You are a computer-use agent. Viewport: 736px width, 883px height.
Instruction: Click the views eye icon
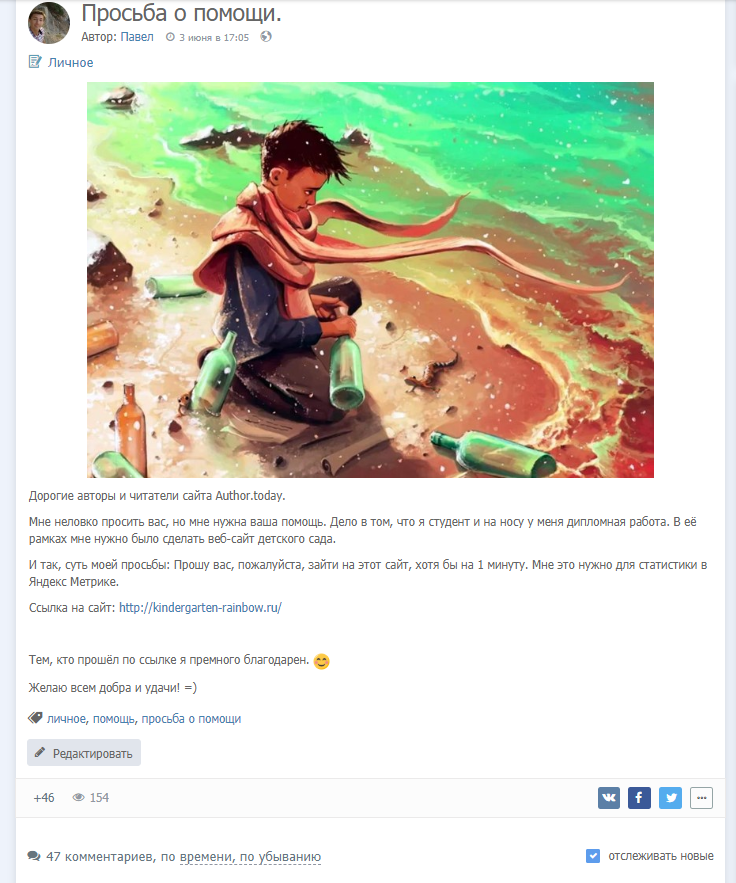click(x=78, y=797)
